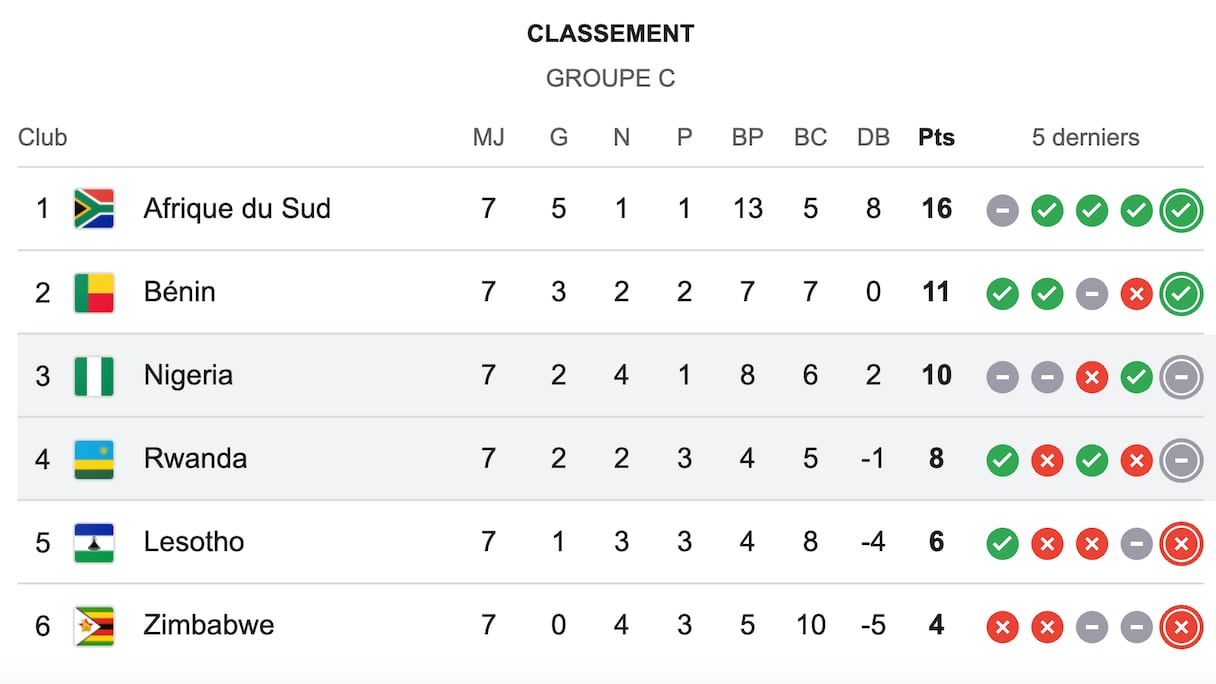
Task: Click Bénin's red loss icon
Action: click(1136, 294)
